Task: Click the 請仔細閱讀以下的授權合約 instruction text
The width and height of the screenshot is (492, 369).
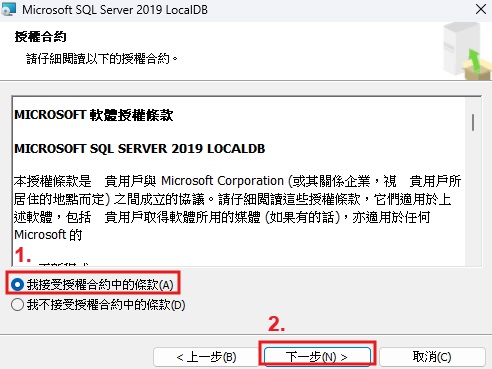Action: (102, 59)
